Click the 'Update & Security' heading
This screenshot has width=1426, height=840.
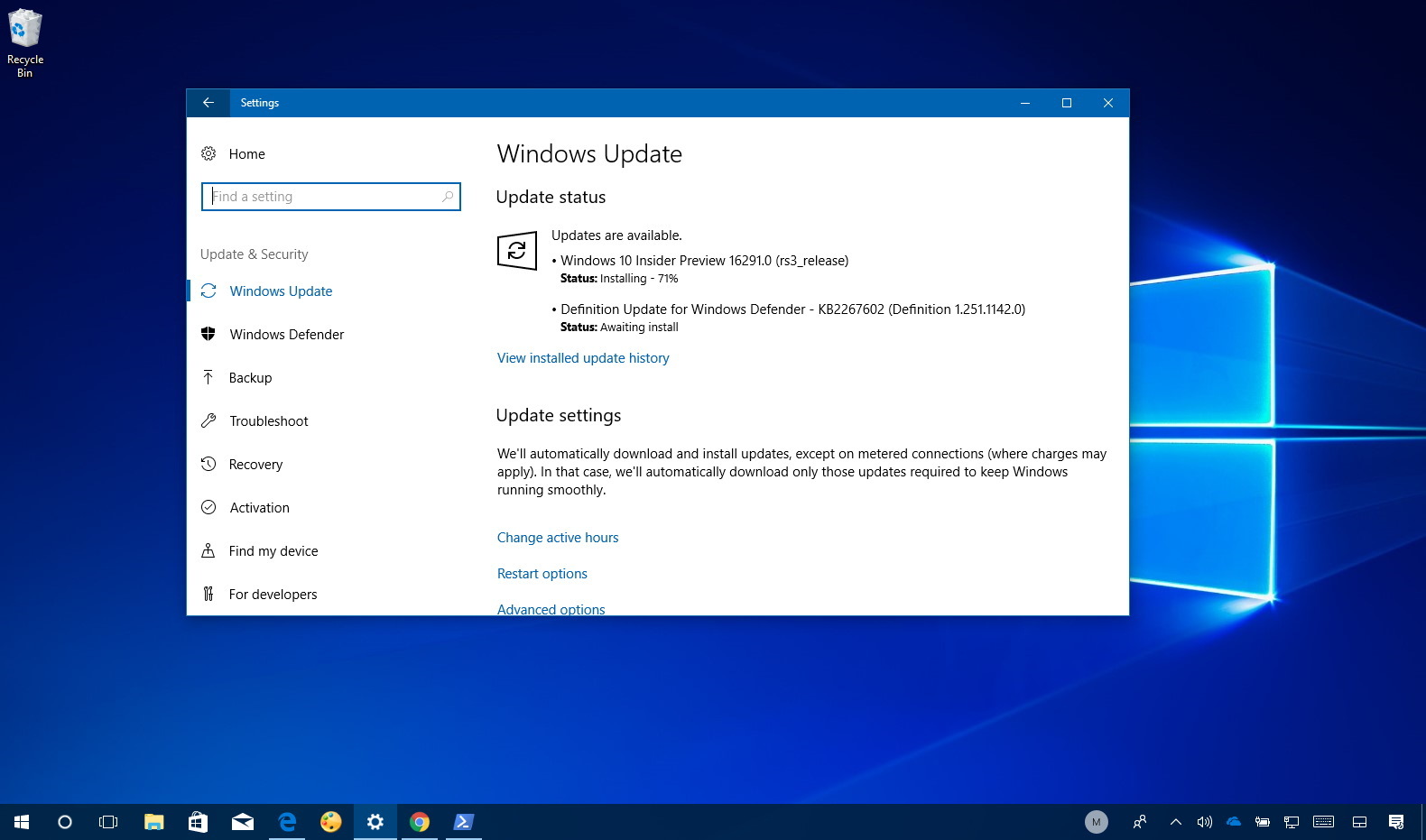click(255, 254)
